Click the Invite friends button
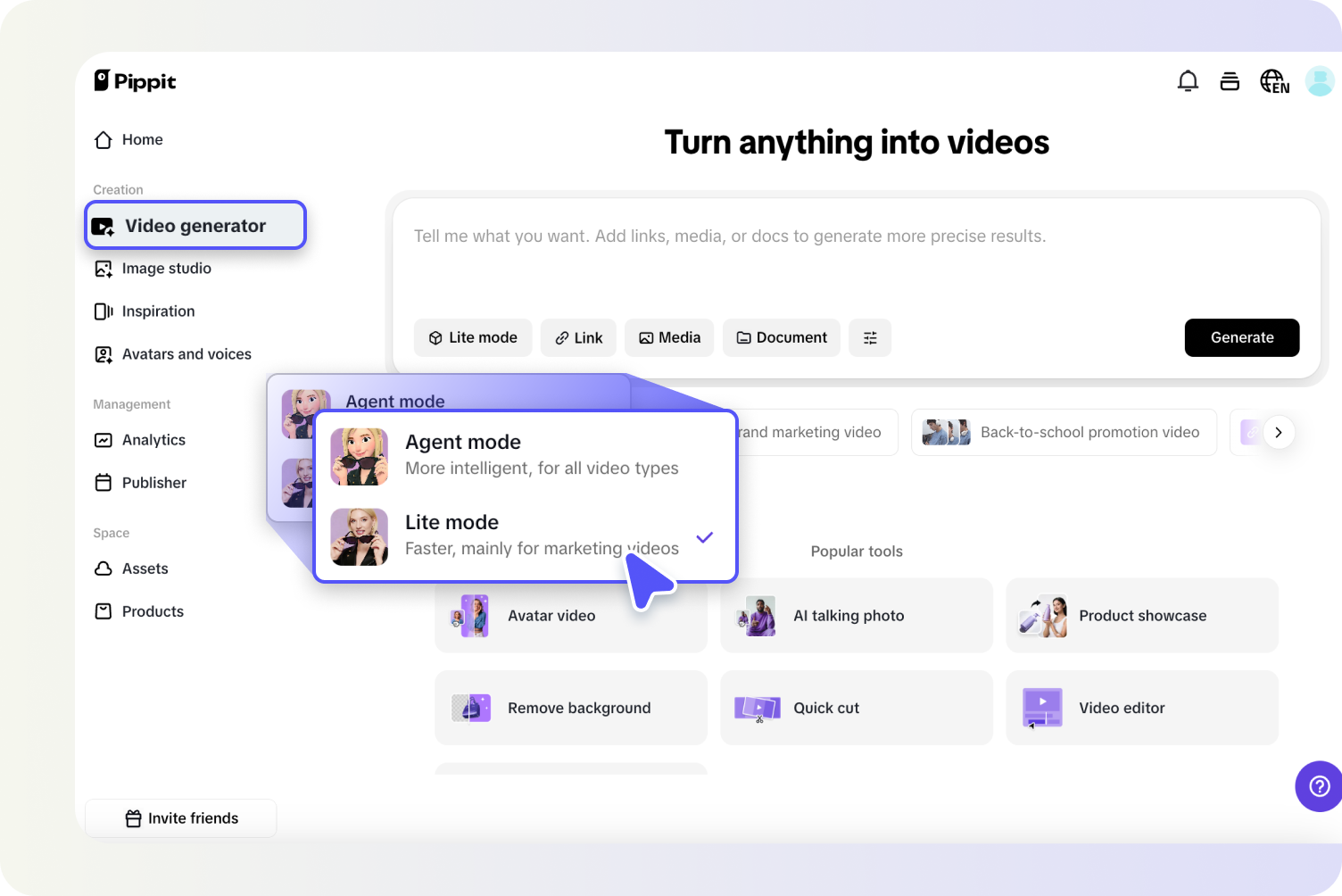 181,818
